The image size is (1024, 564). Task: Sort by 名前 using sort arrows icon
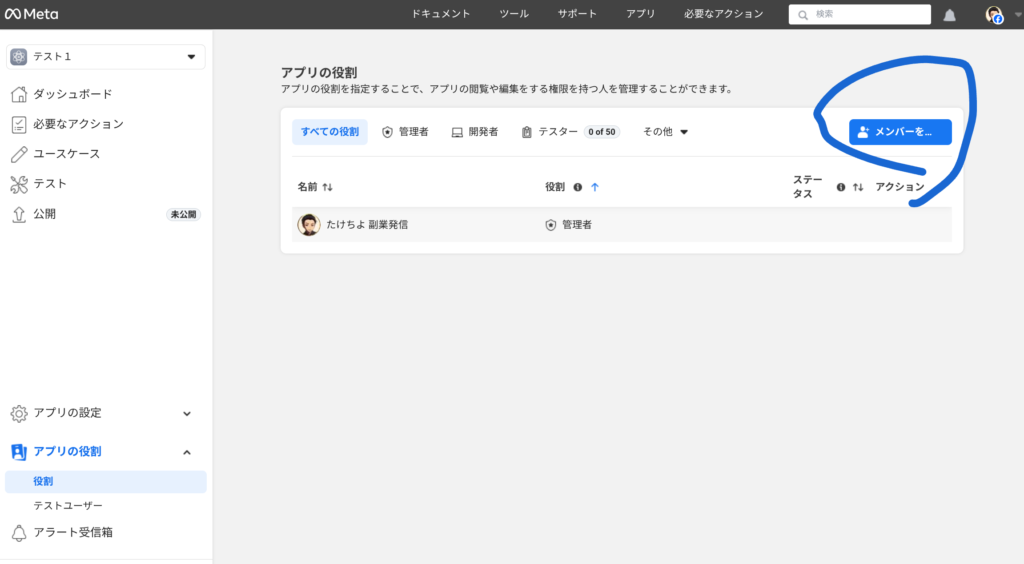tap(327, 187)
